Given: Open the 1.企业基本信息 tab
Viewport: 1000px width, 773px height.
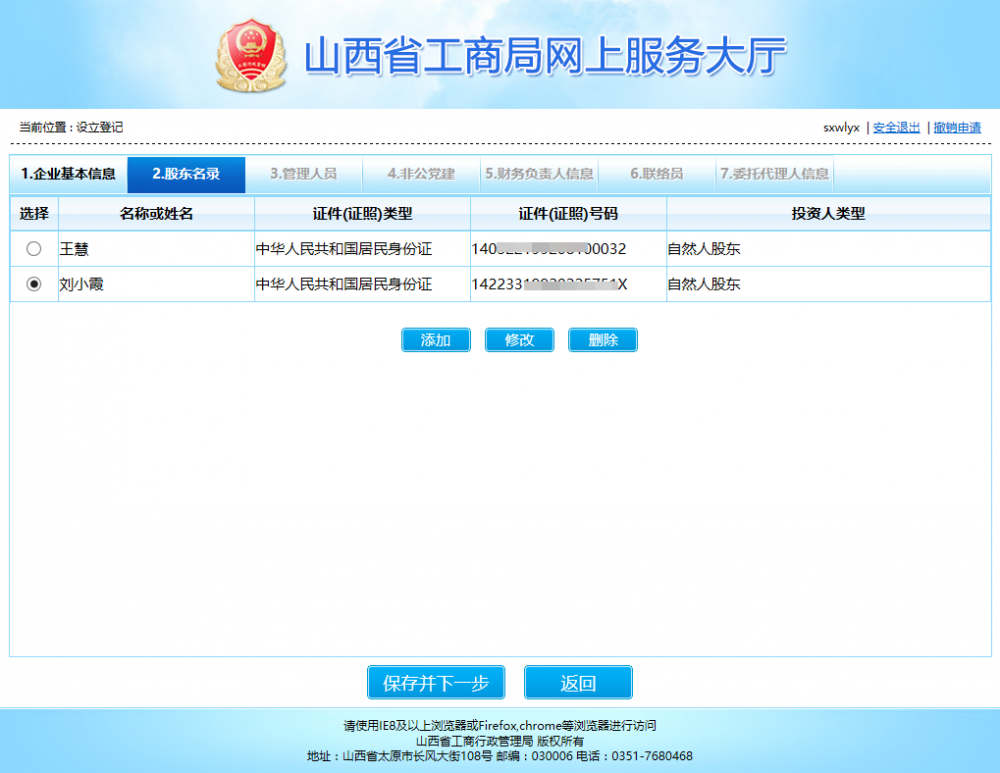Looking at the screenshot, I should (x=69, y=174).
